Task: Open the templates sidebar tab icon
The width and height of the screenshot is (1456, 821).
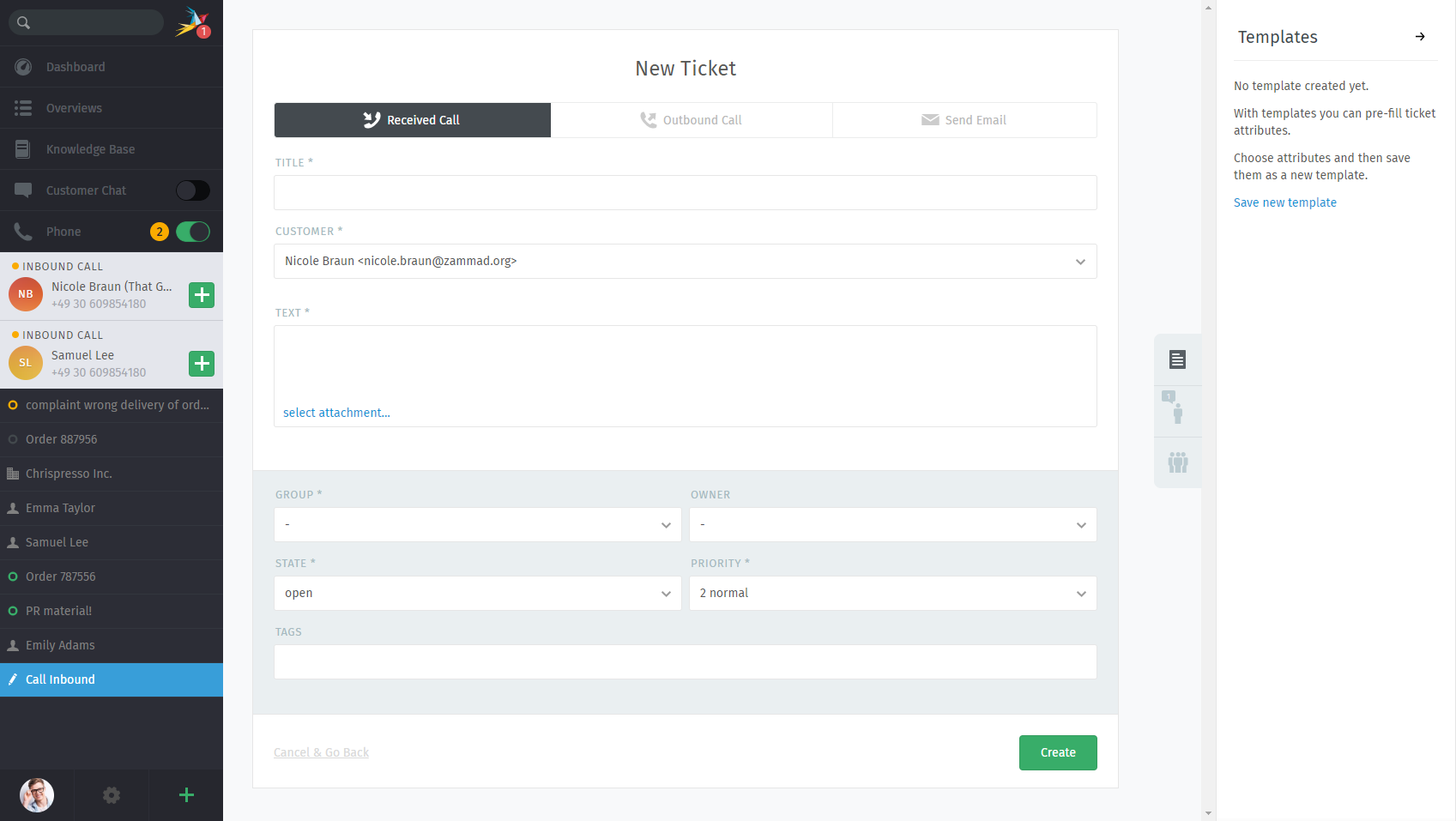Action: pyautogui.click(x=1177, y=359)
